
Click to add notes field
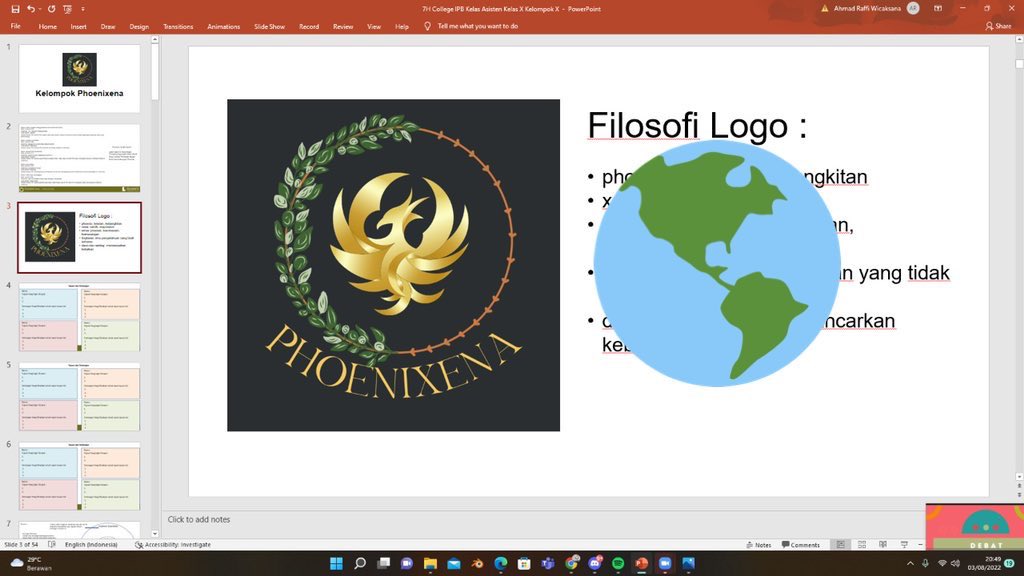(x=199, y=519)
